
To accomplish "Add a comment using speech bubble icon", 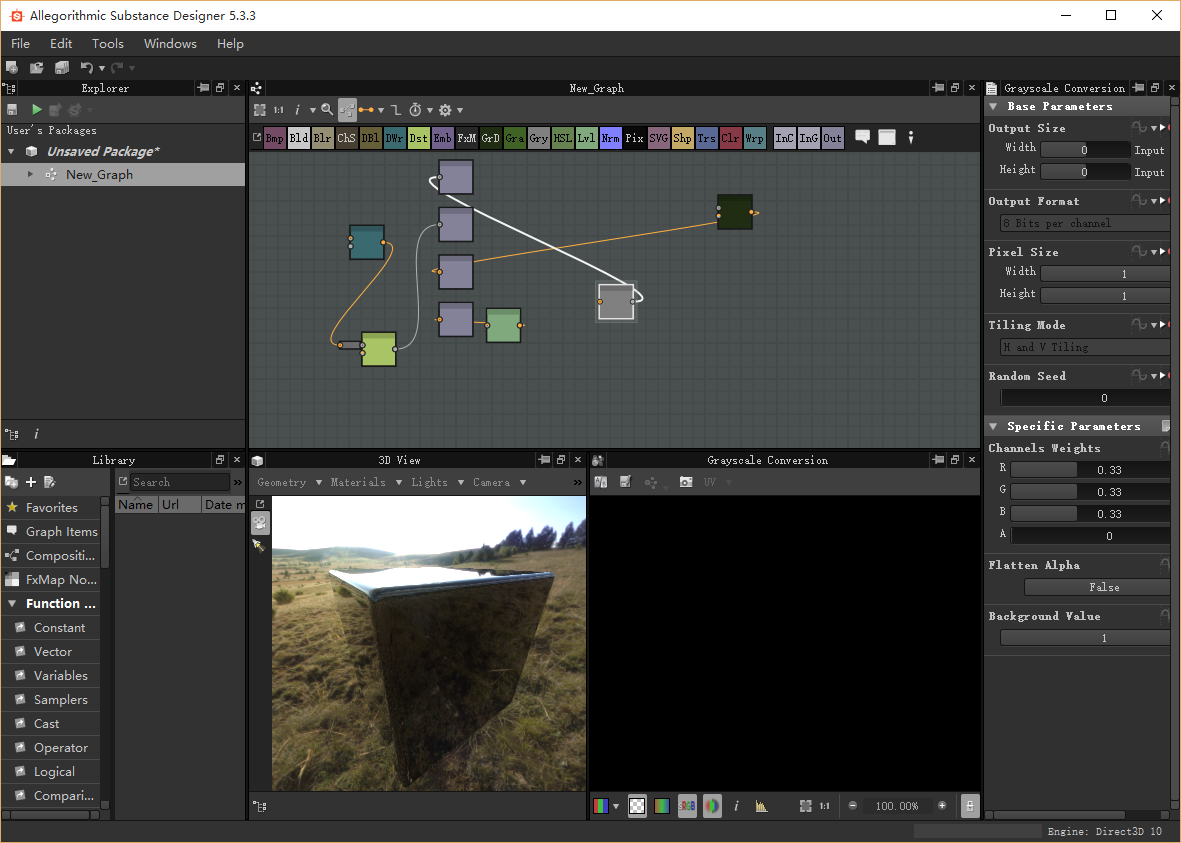I will (x=862, y=138).
